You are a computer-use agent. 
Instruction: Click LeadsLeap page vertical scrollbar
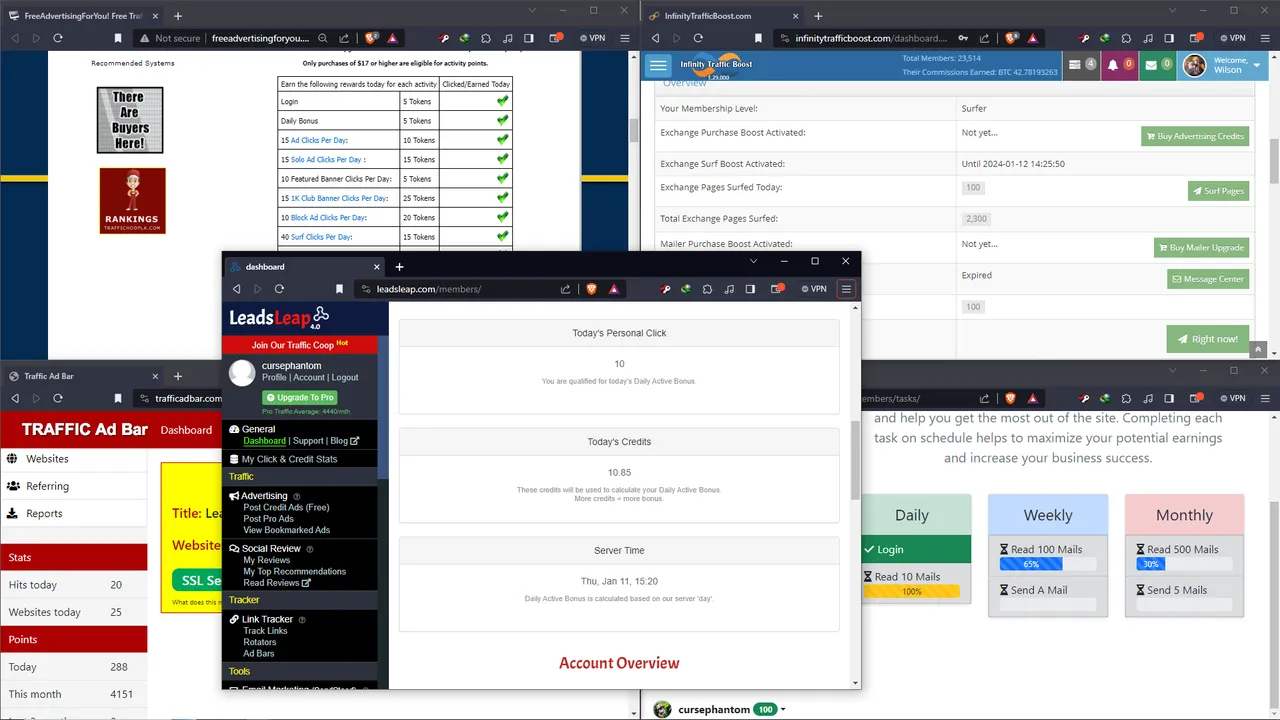click(855, 460)
